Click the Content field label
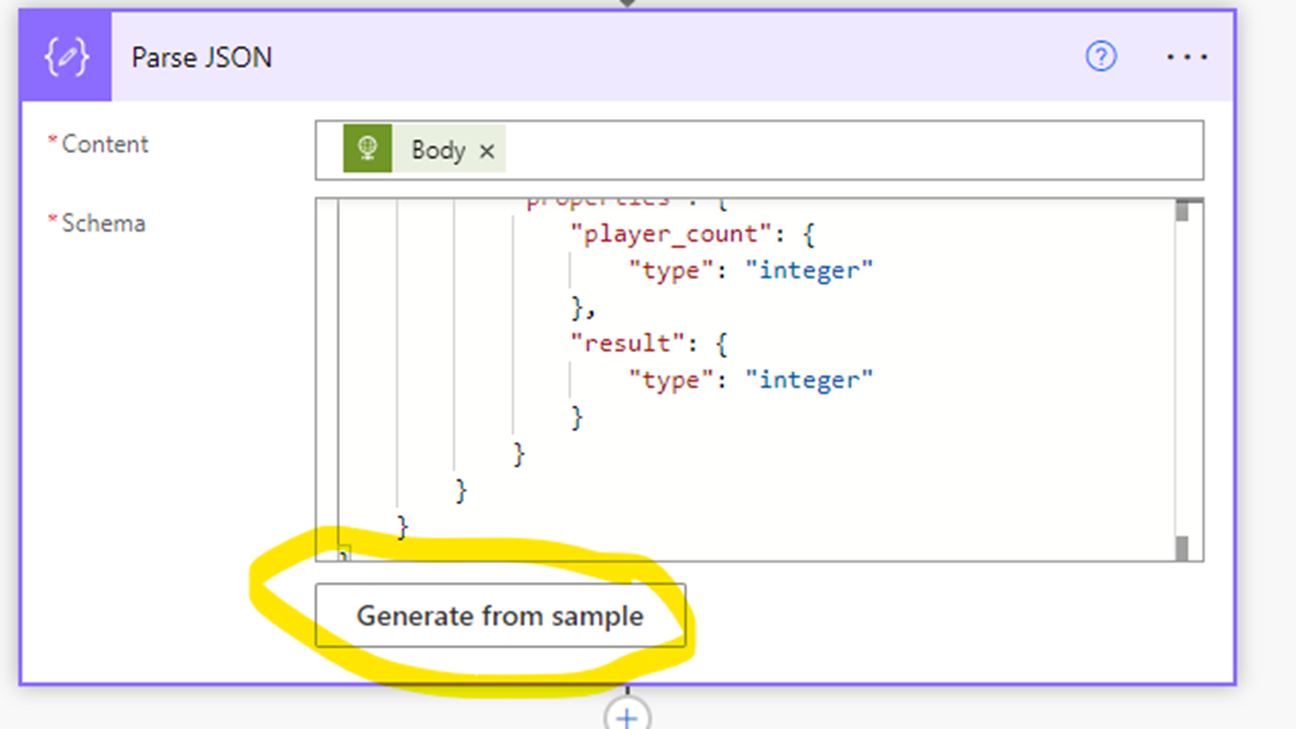 click(x=104, y=144)
